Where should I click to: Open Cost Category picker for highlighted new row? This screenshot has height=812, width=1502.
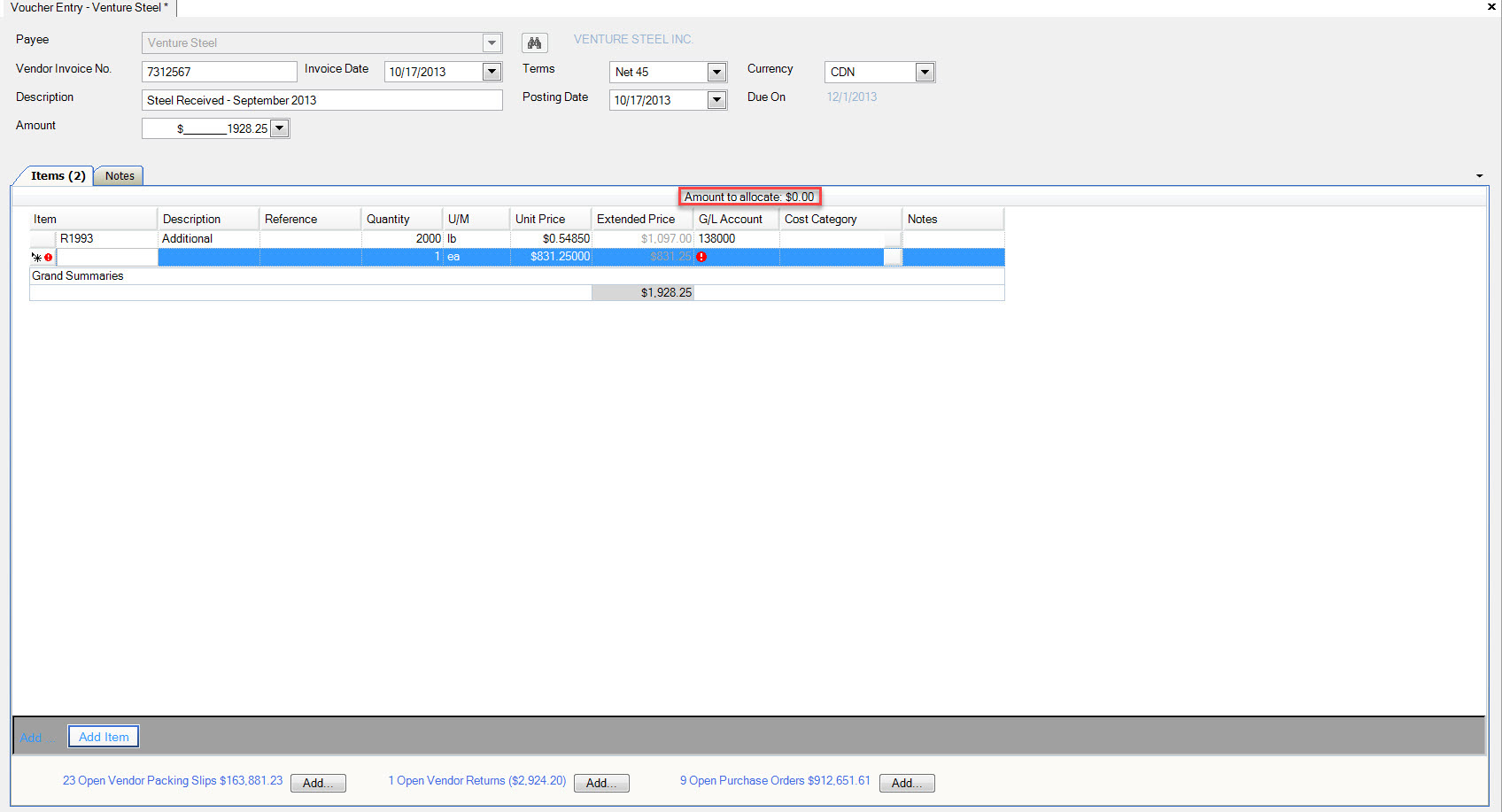[893, 257]
